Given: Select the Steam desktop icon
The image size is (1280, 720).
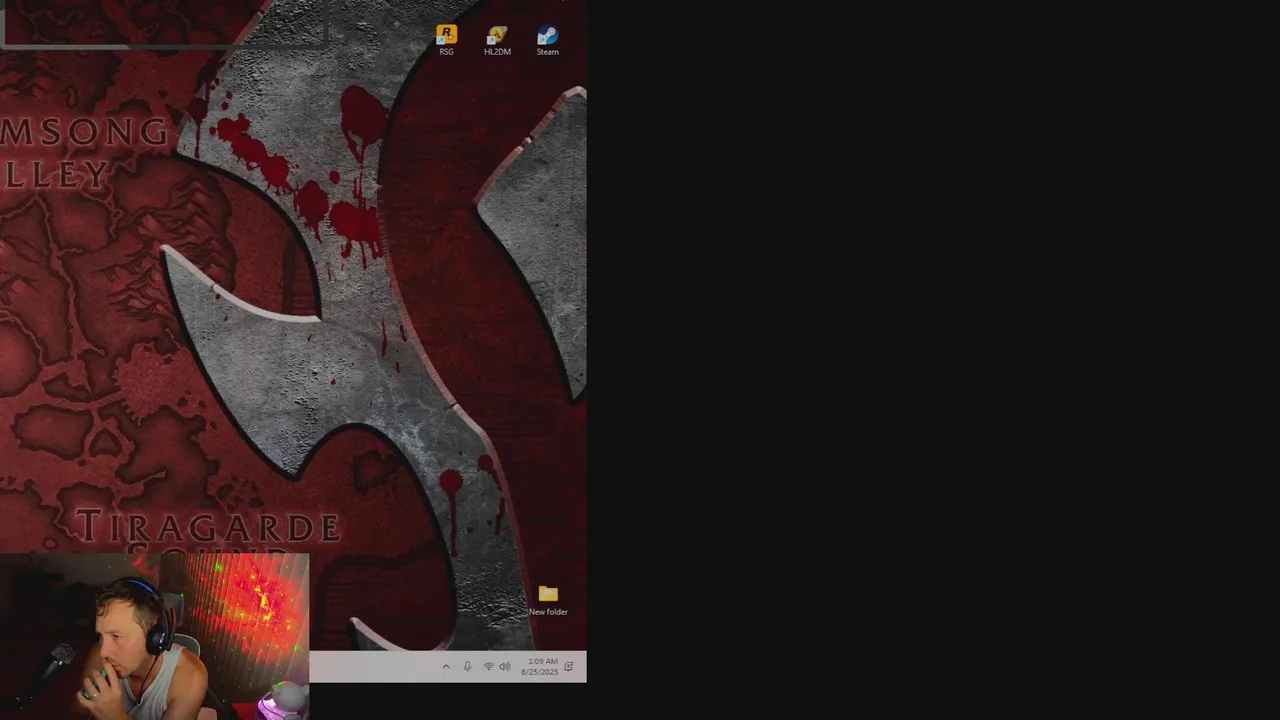Looking at the screenshot, I should (x=547, y=40).
